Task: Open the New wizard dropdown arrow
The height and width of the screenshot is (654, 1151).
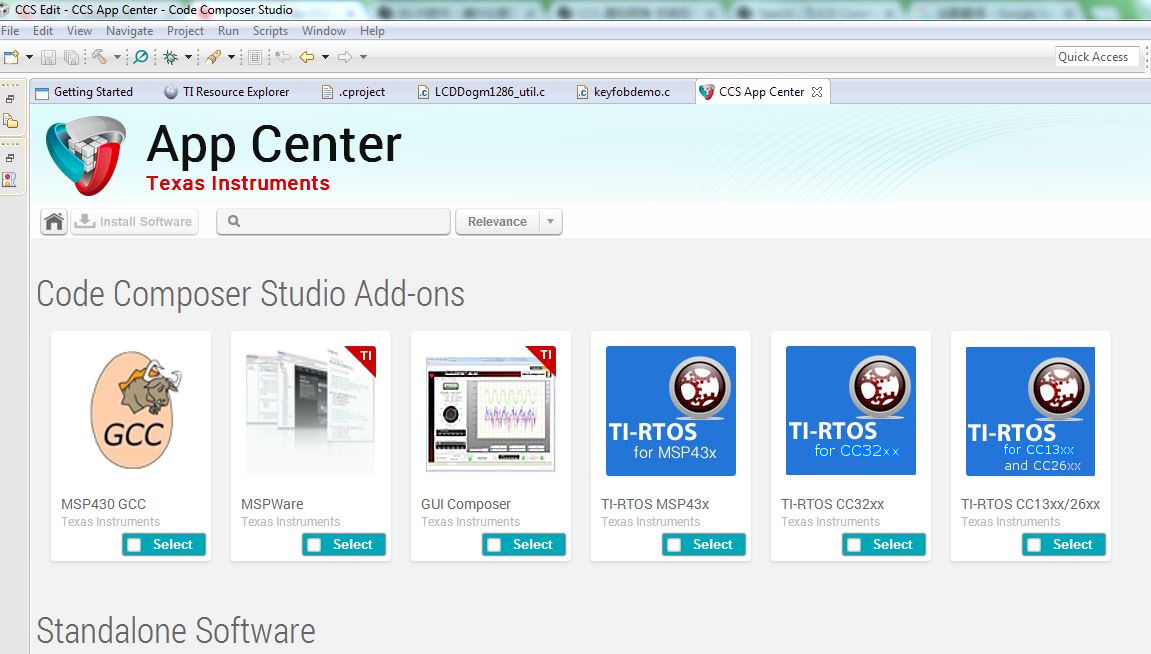Action: tap(29, 57)
